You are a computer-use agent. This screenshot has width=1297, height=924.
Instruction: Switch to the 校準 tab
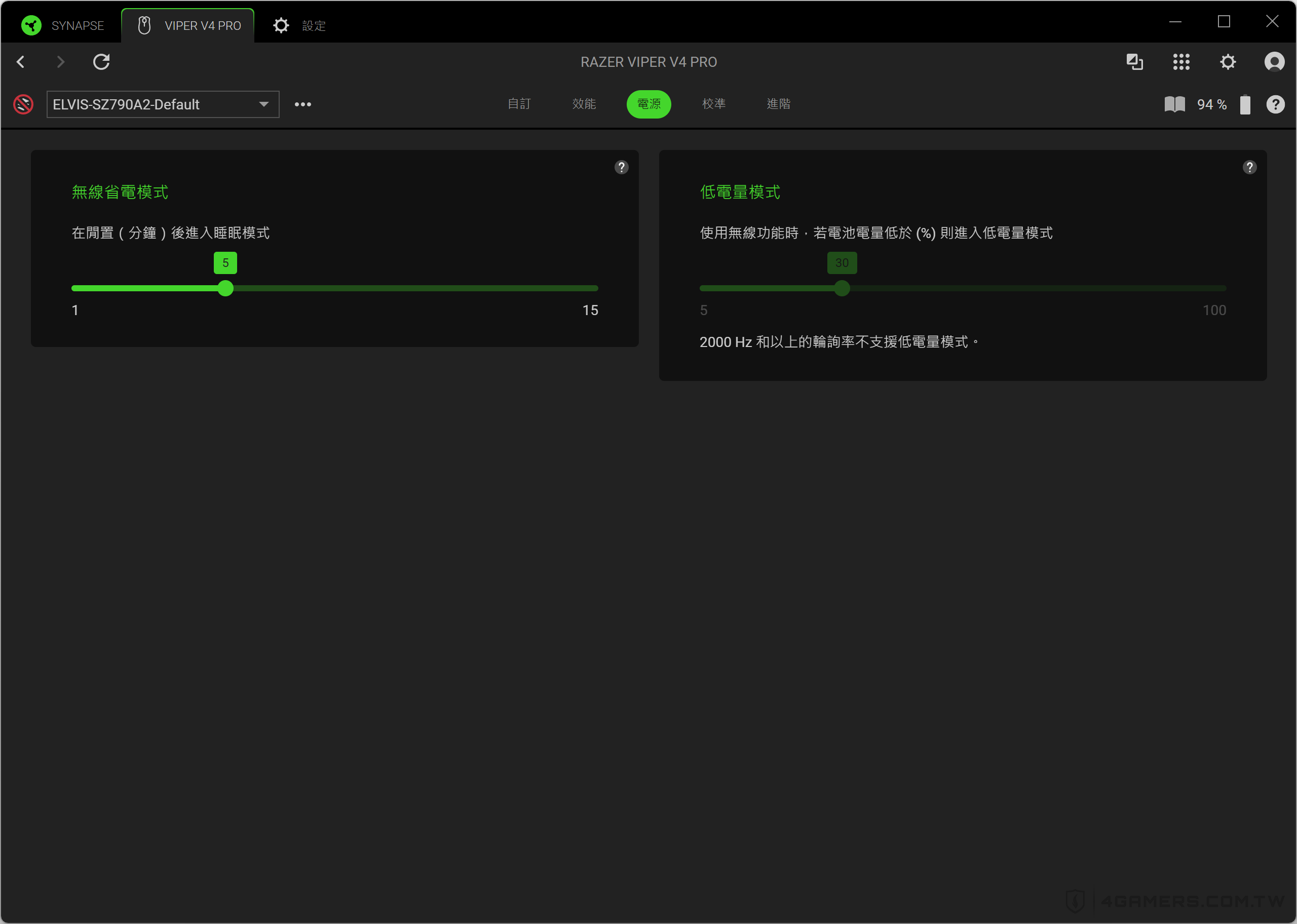pos(713,104)
